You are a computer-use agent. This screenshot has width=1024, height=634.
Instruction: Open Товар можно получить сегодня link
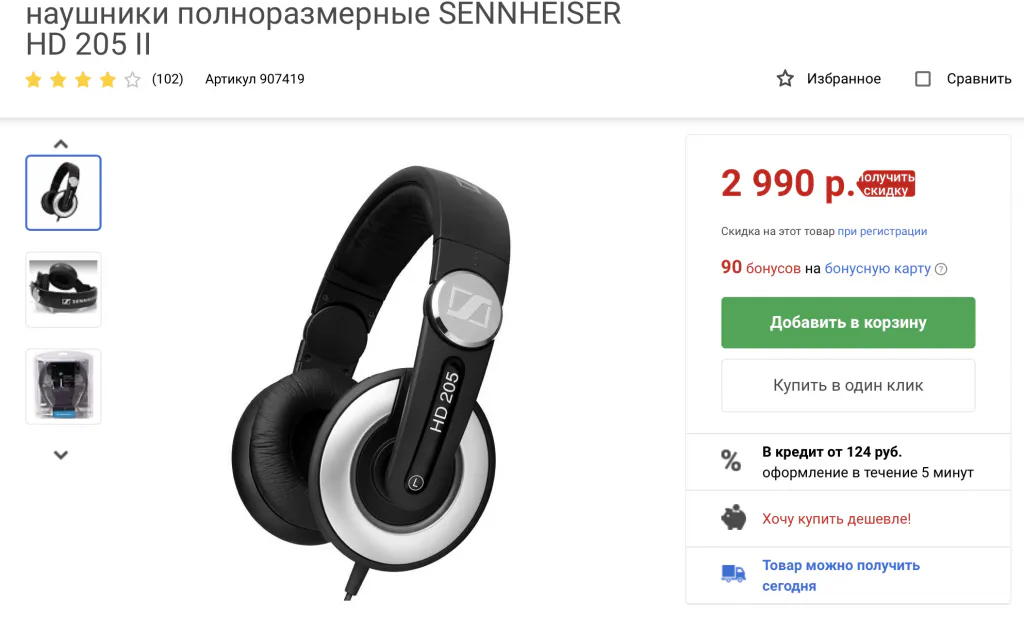[x=840, y=575]
